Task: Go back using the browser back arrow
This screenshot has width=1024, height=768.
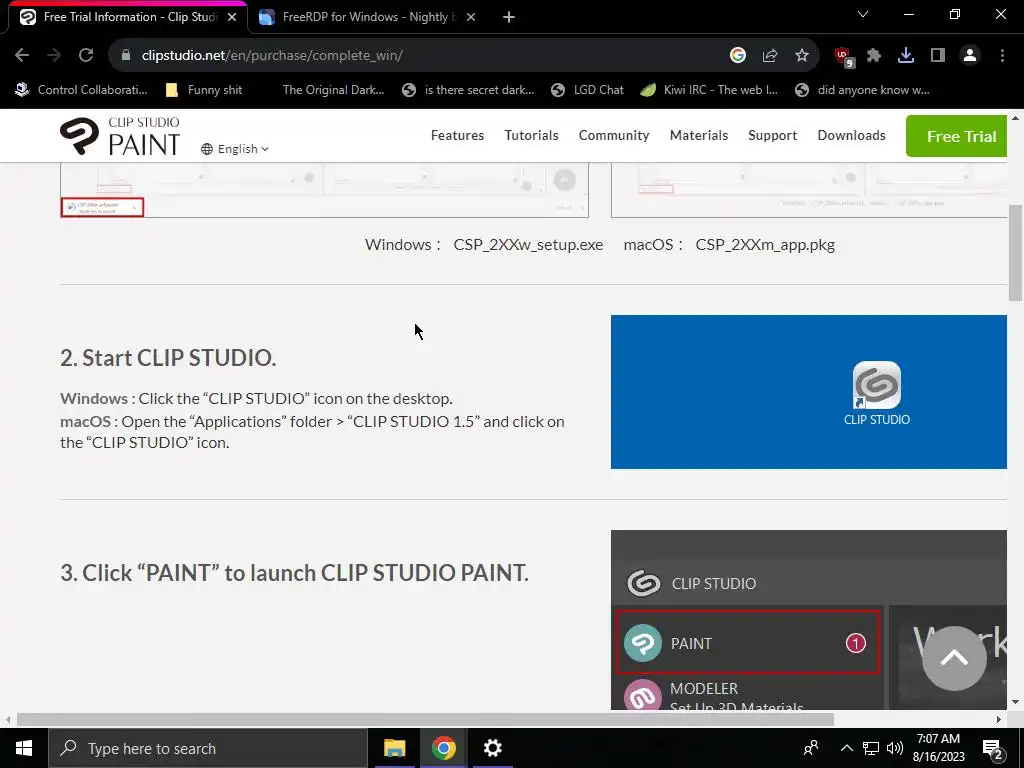Action: (22, 56)
